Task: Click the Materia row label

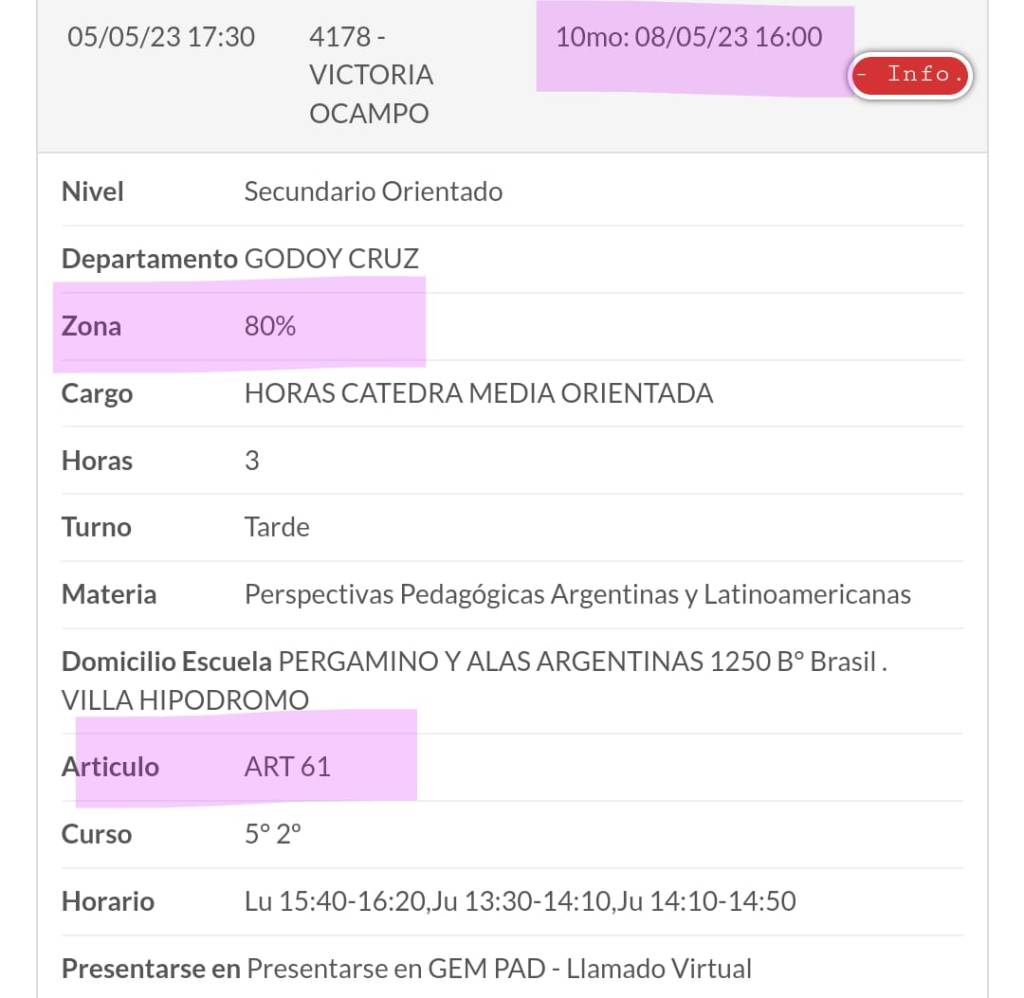Action: click(x=109, y=595)
